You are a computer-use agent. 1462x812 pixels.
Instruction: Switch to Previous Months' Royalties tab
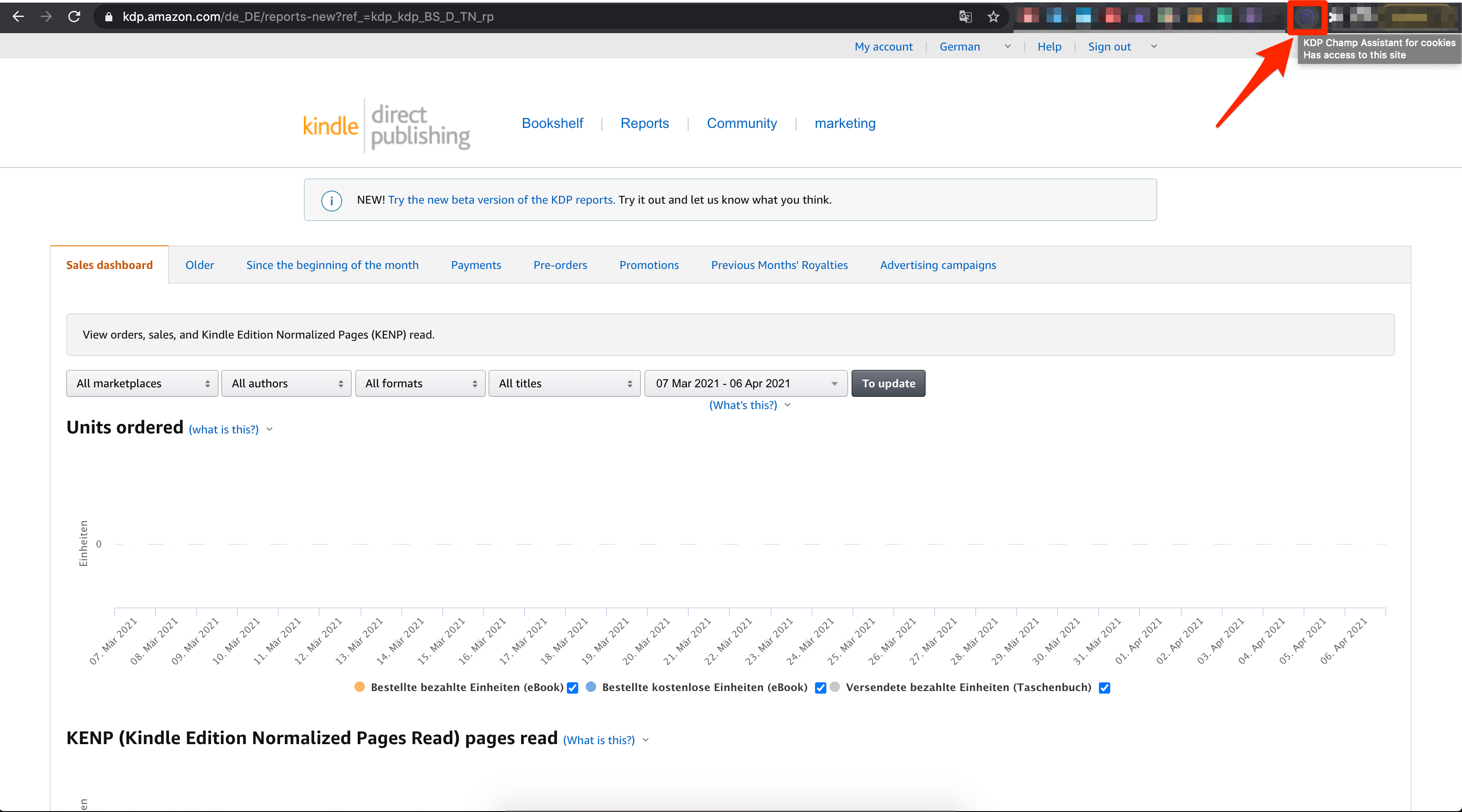coord(779,265)
